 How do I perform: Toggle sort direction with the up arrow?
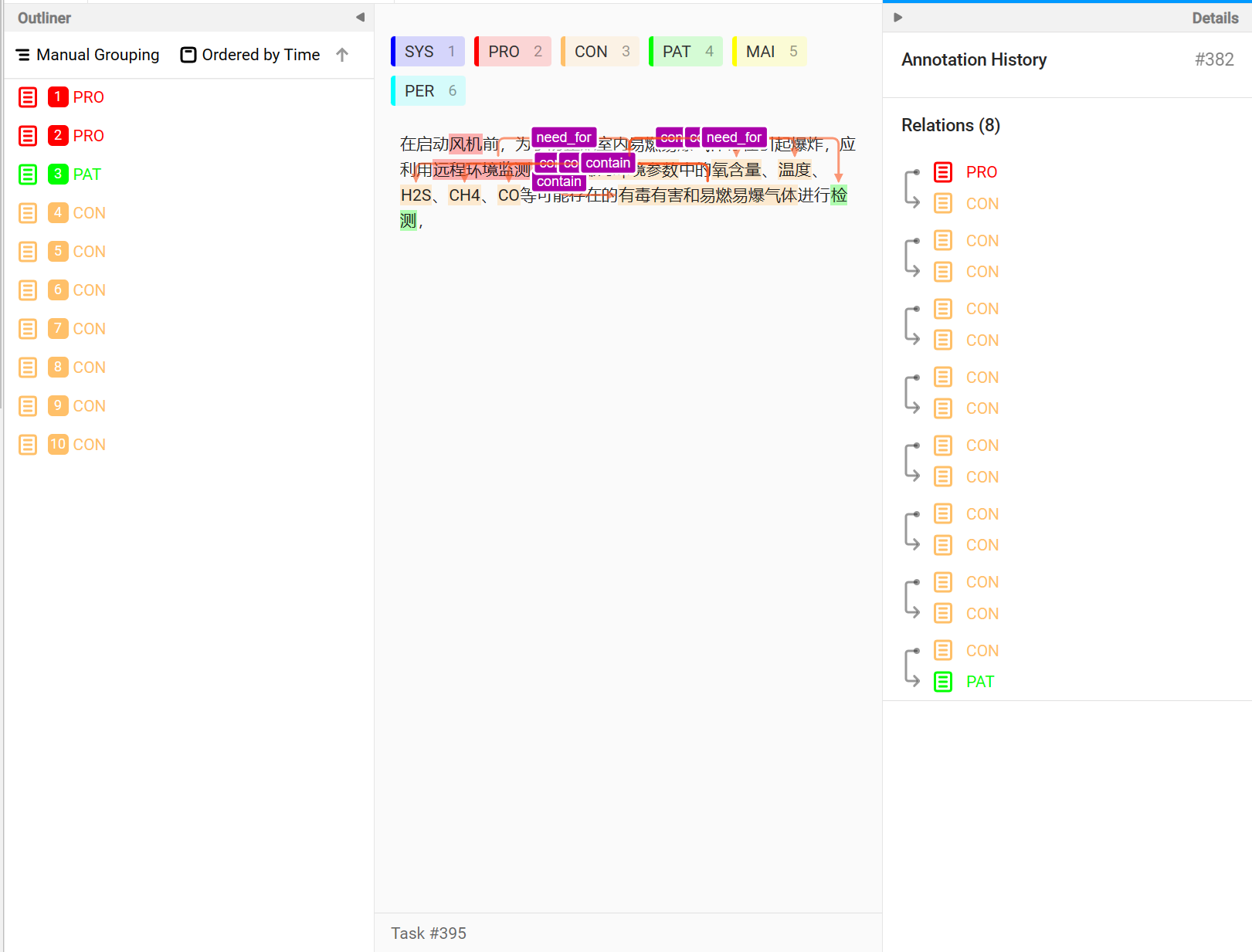click(342, 55)
